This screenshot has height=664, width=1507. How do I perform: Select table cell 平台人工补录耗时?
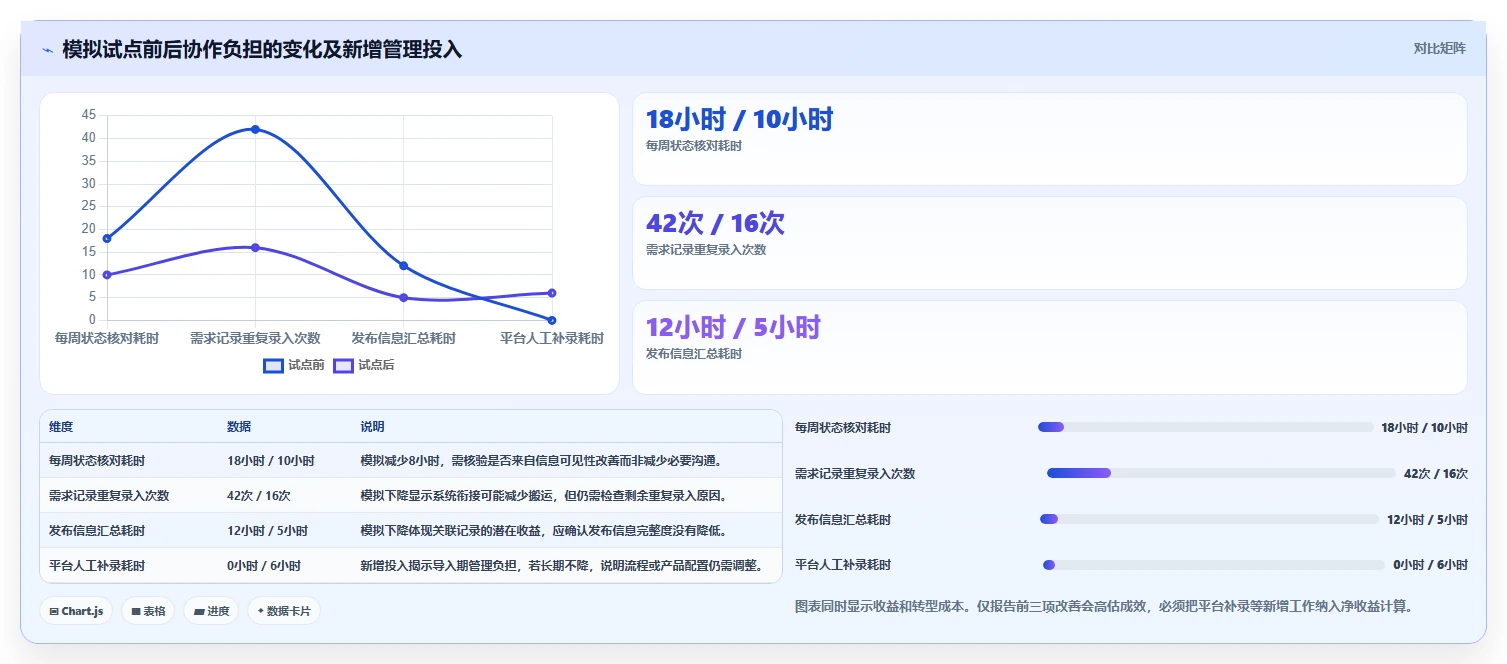click(x=97, y=566)
